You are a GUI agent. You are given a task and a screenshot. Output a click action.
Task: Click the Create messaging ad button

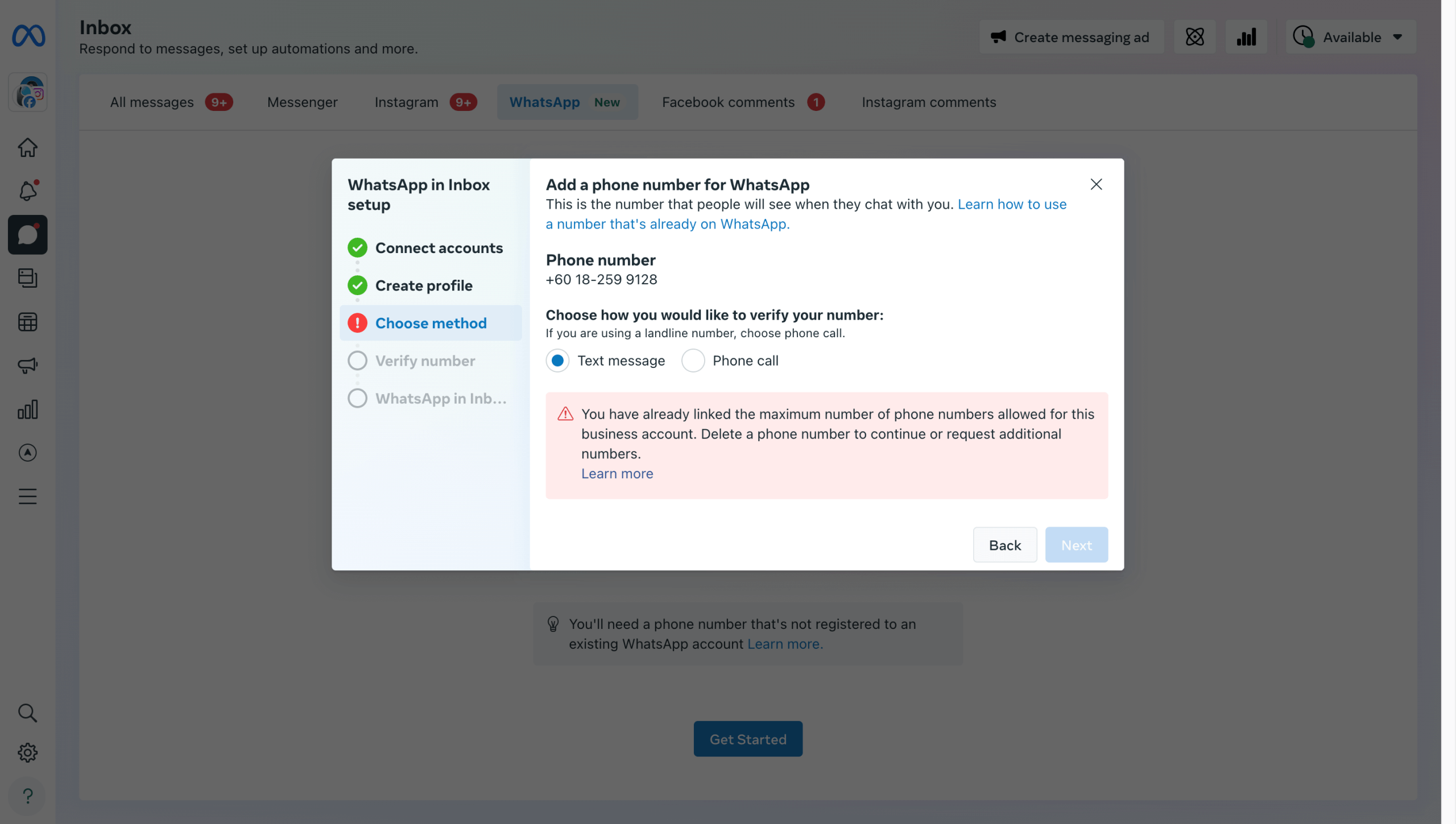(1071, 38)
